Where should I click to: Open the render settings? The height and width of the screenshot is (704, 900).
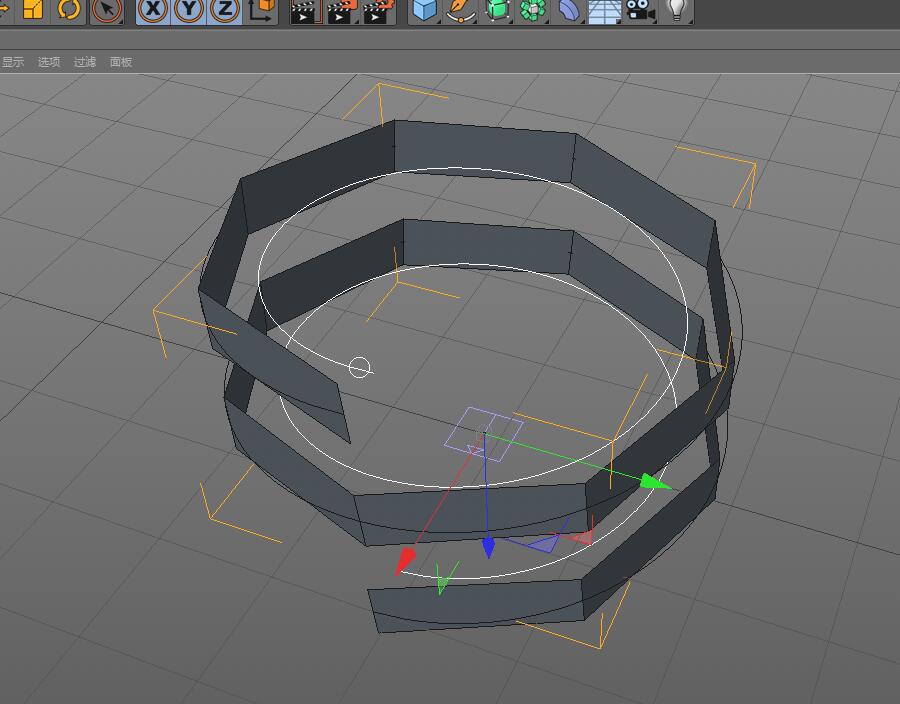click(x=377, y=11)
